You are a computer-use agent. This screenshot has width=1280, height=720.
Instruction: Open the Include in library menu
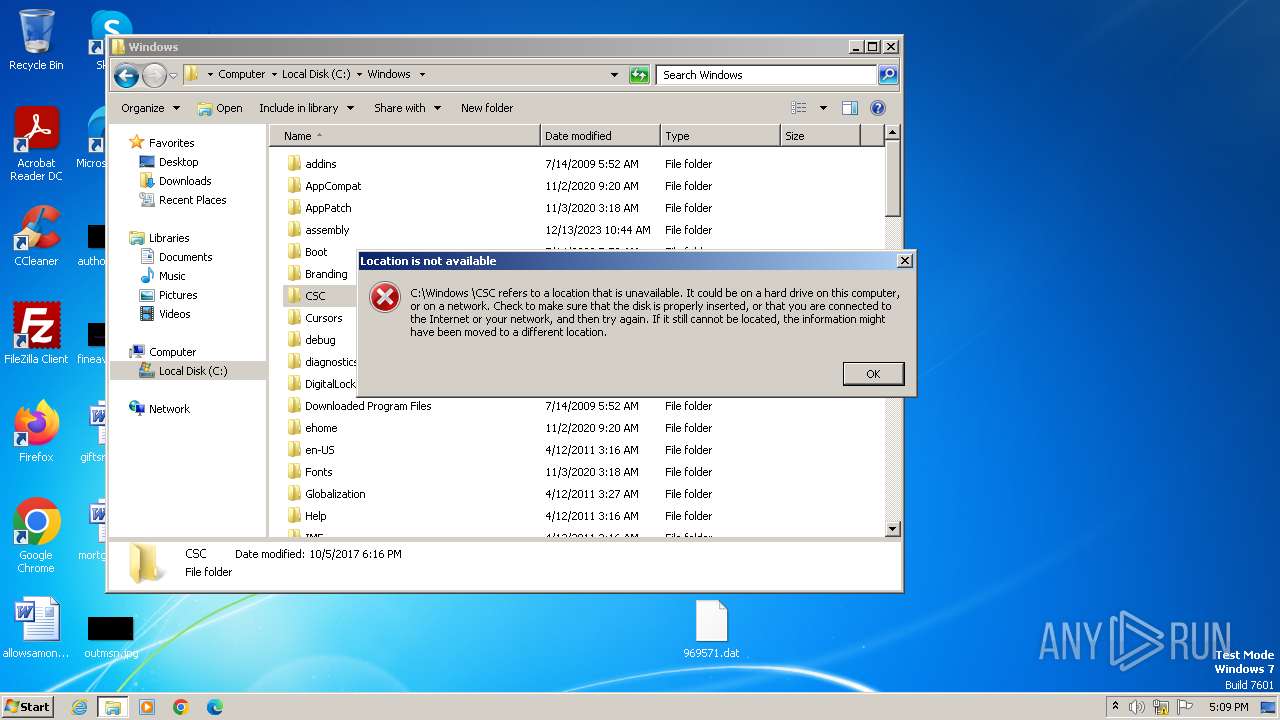306,108
